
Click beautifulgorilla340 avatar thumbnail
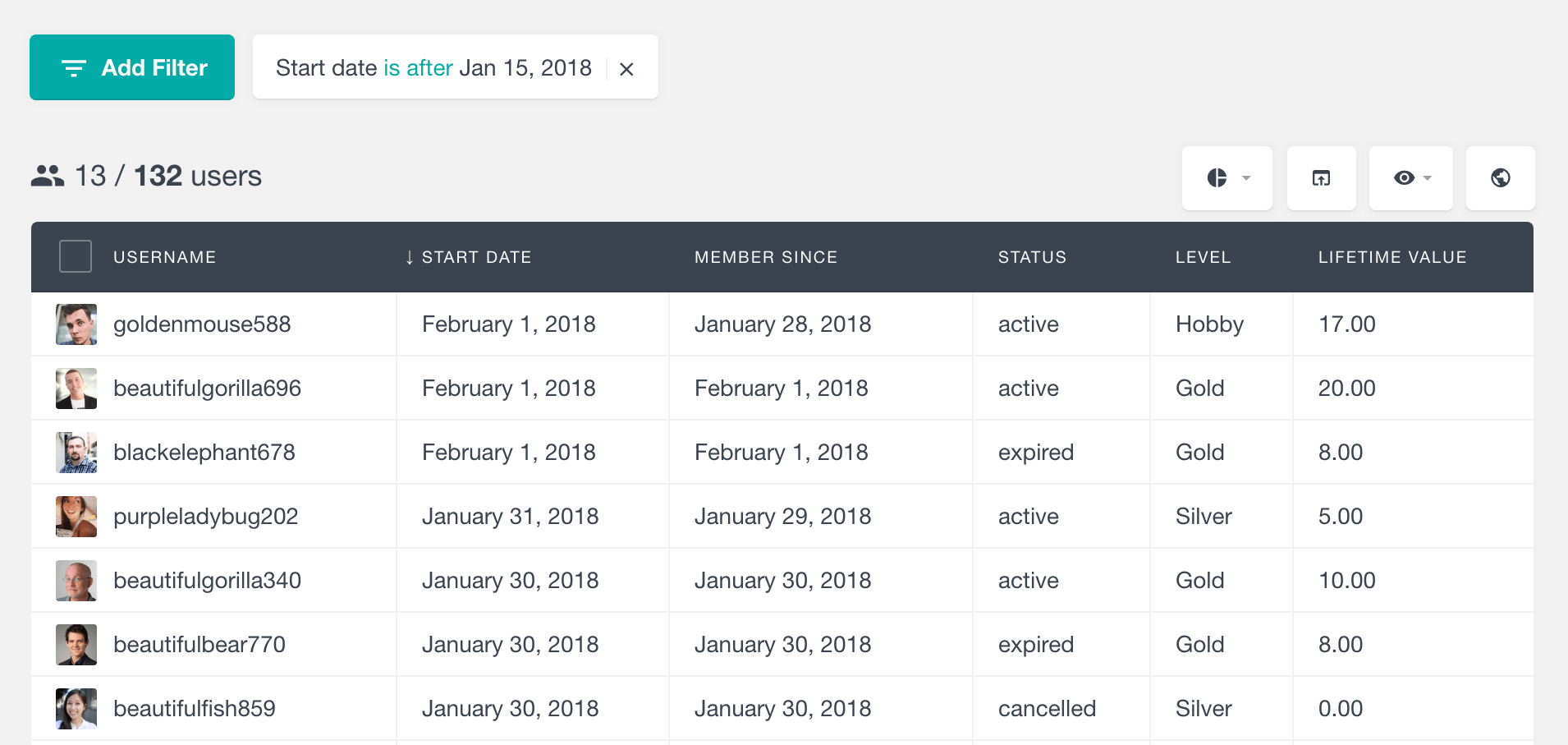pos(76,581)
